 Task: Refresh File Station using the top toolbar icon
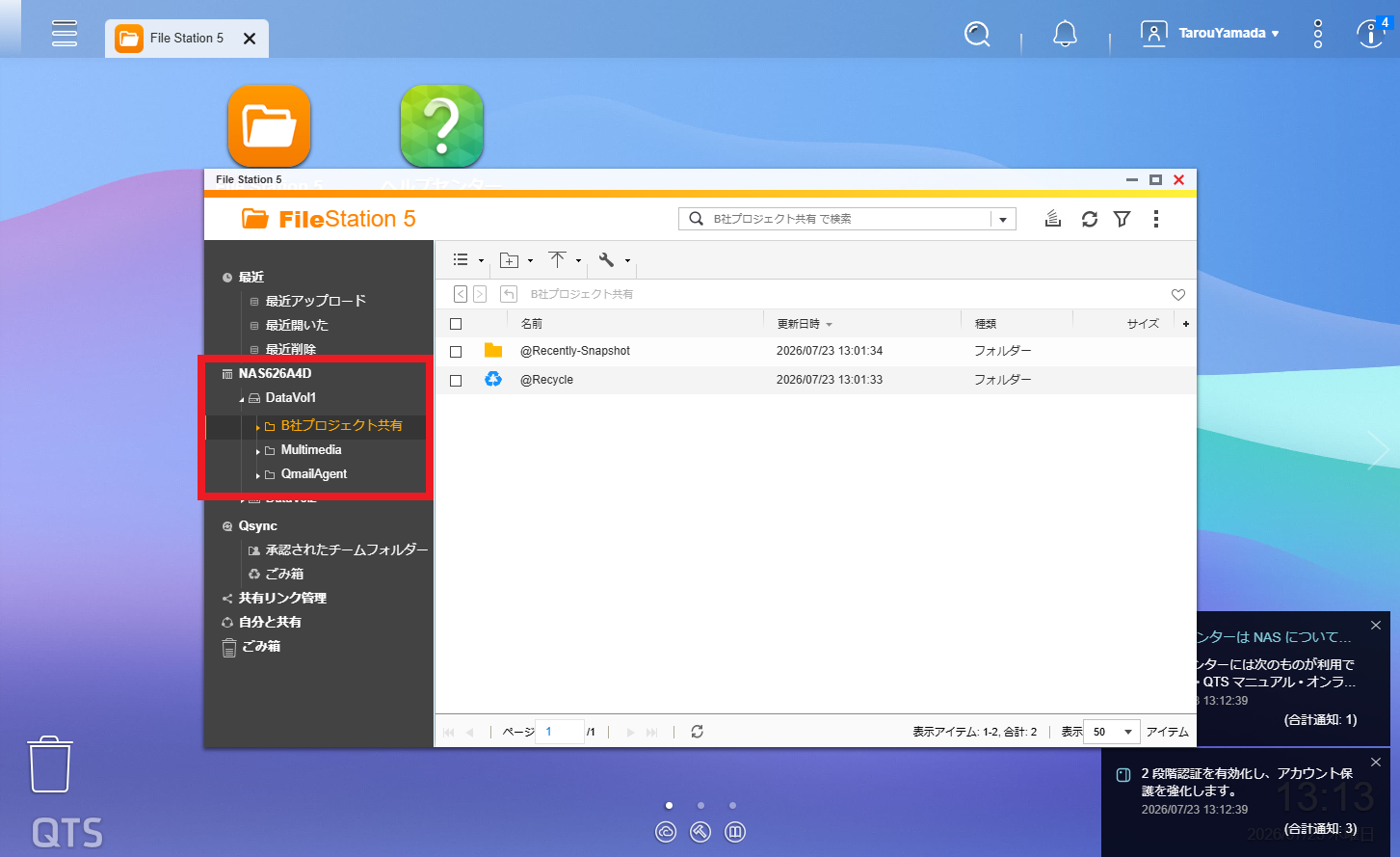pyautogui.click(x=1090, y=219)
